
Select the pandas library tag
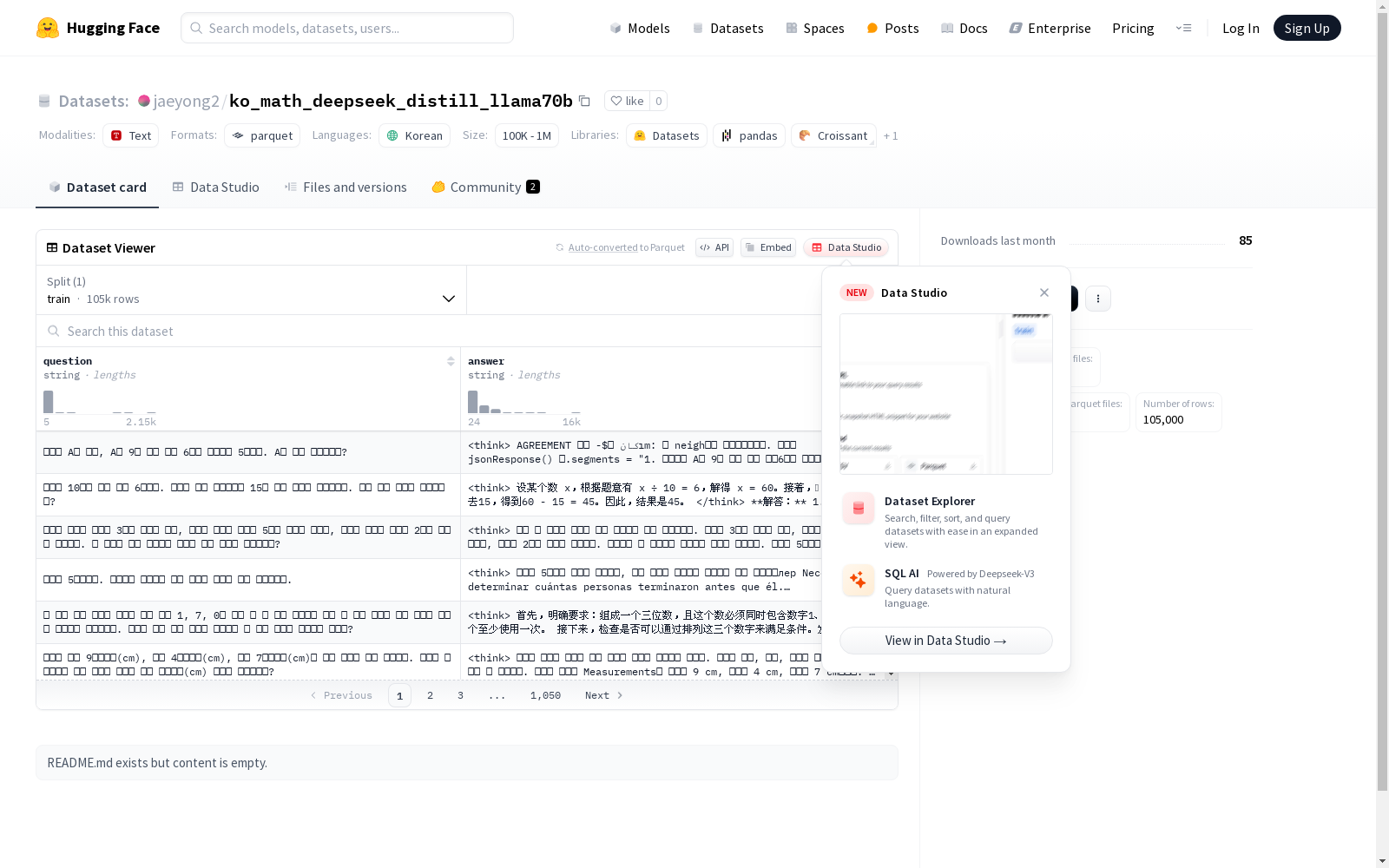pyautogui.click(x=749, y=135)
